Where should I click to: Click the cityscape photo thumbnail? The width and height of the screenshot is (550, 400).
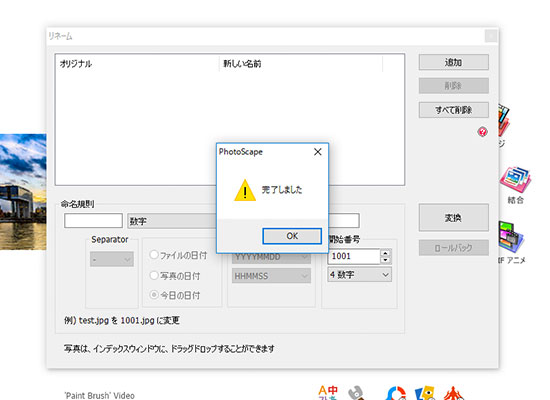click(23, 192)
